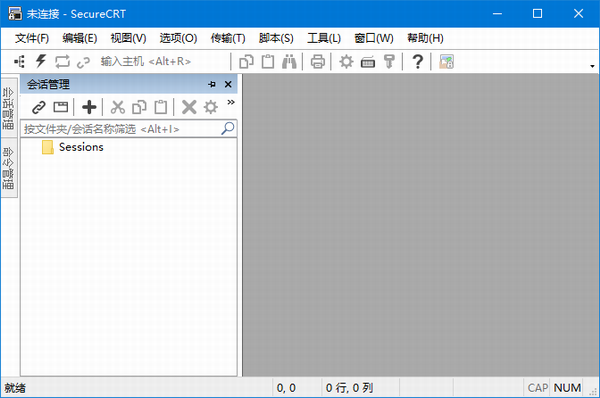Click the SecureCRT title bar app icon
600x398 pixels.
pos(15,14)
